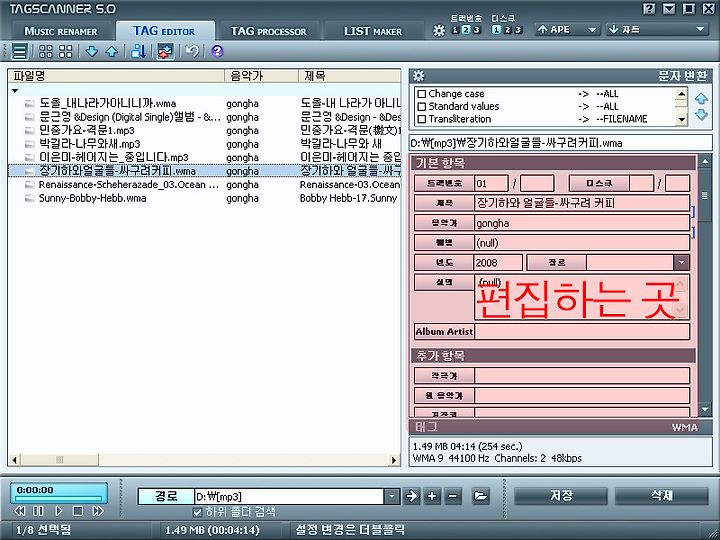
Task: Add folder with the plus icon
Action: tap(432, 496)
